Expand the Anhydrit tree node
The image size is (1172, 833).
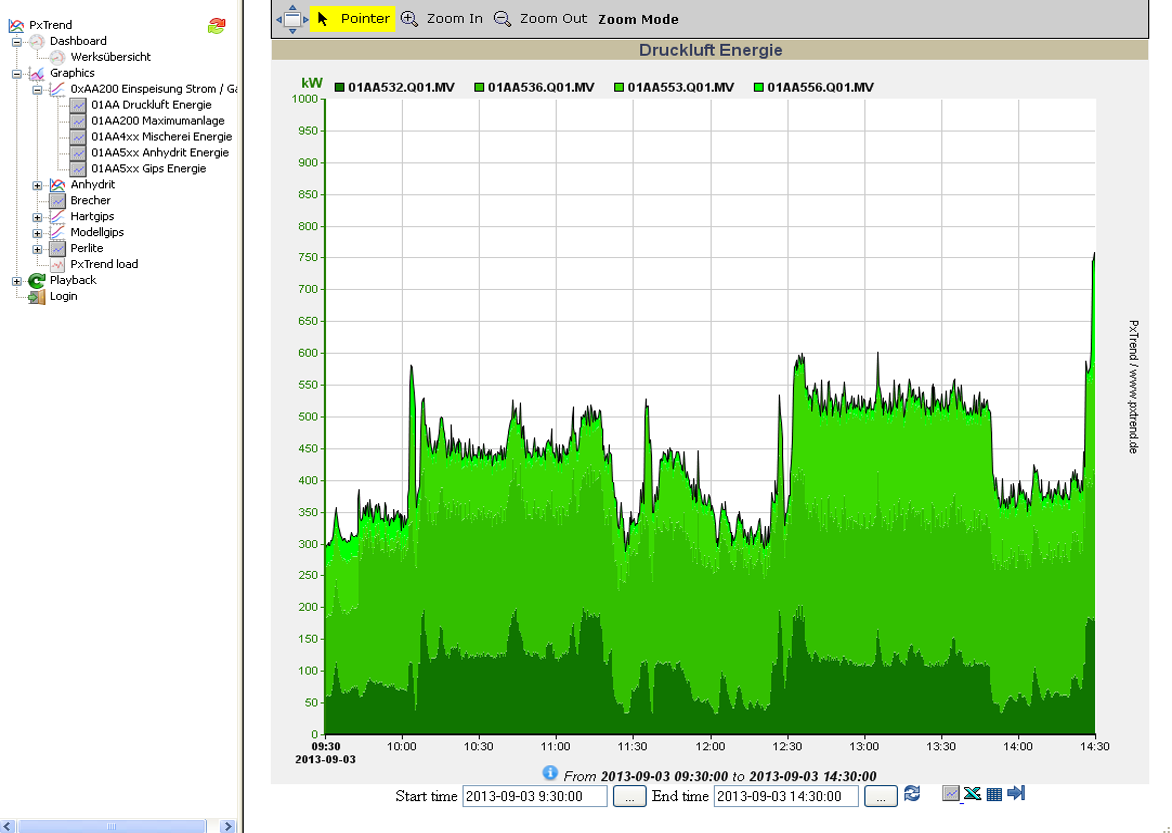coord(38,185)
